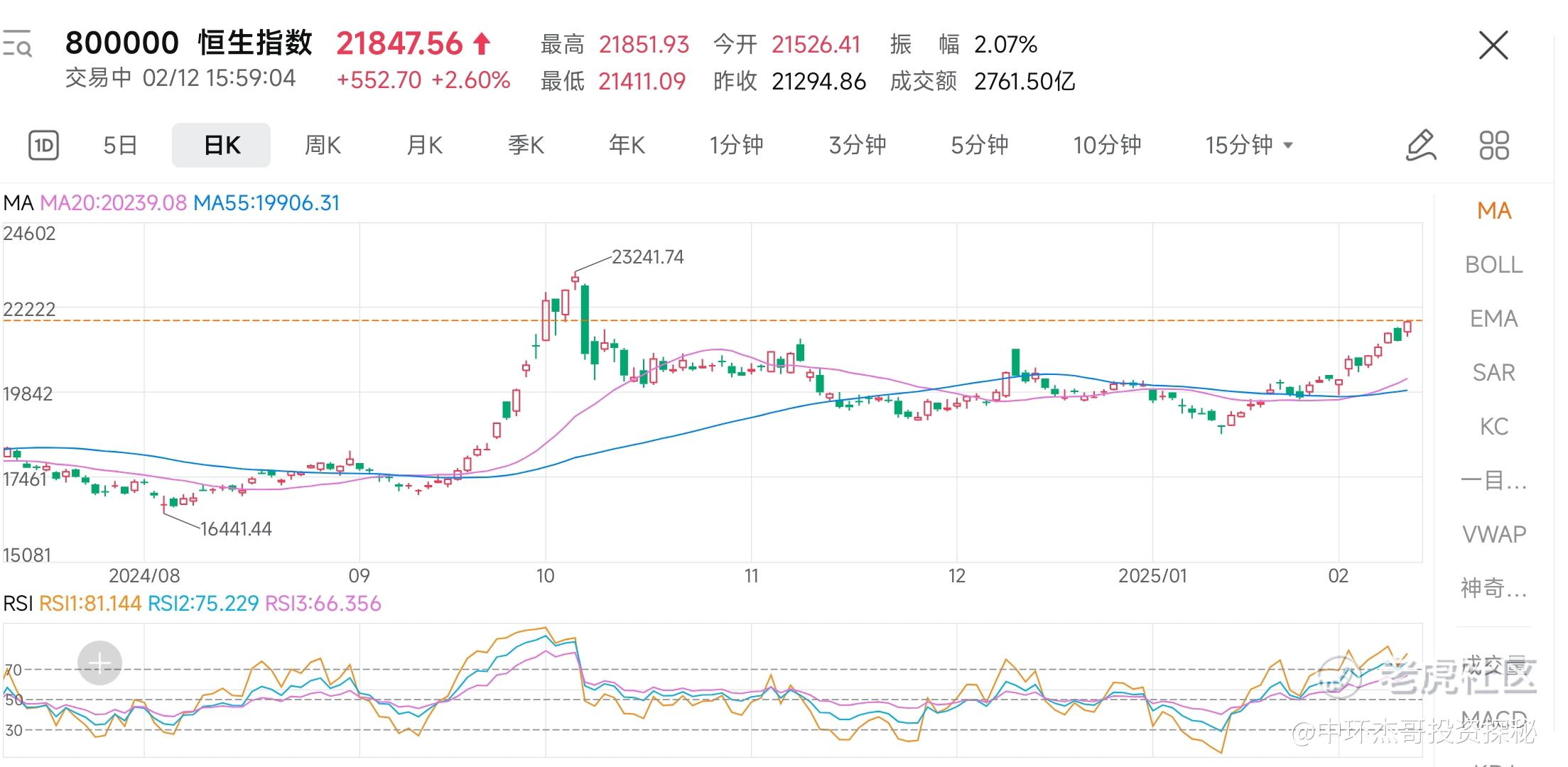Open the MA20 moving average settings label
Screen dimensions: 1568x767
(x=113, y=203)
